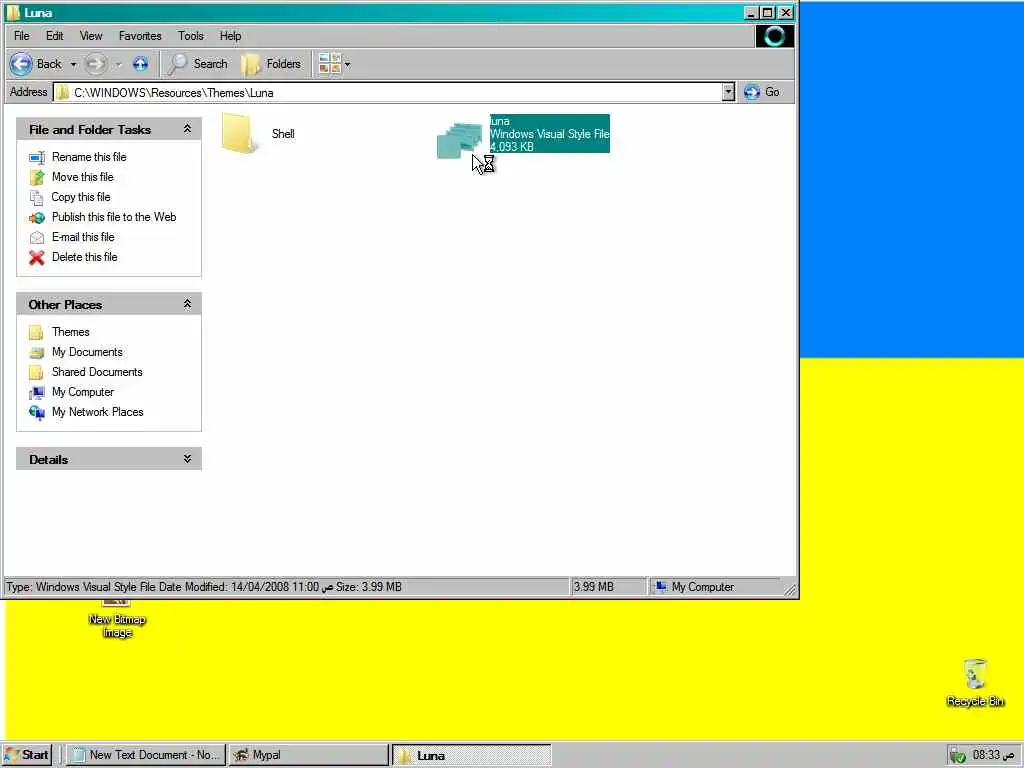Click the Move this file icon
This screenshot has width=1024, height=768.
37,177
